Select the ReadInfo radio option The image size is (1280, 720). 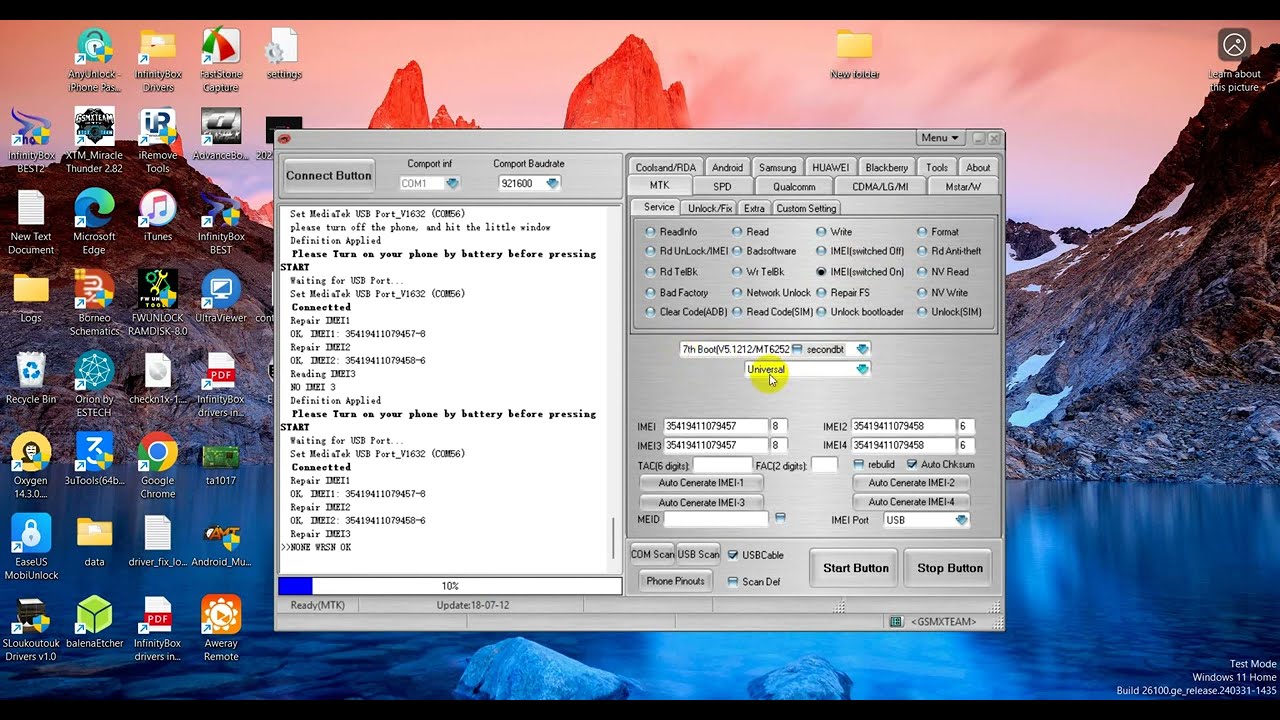coord(671,232)
